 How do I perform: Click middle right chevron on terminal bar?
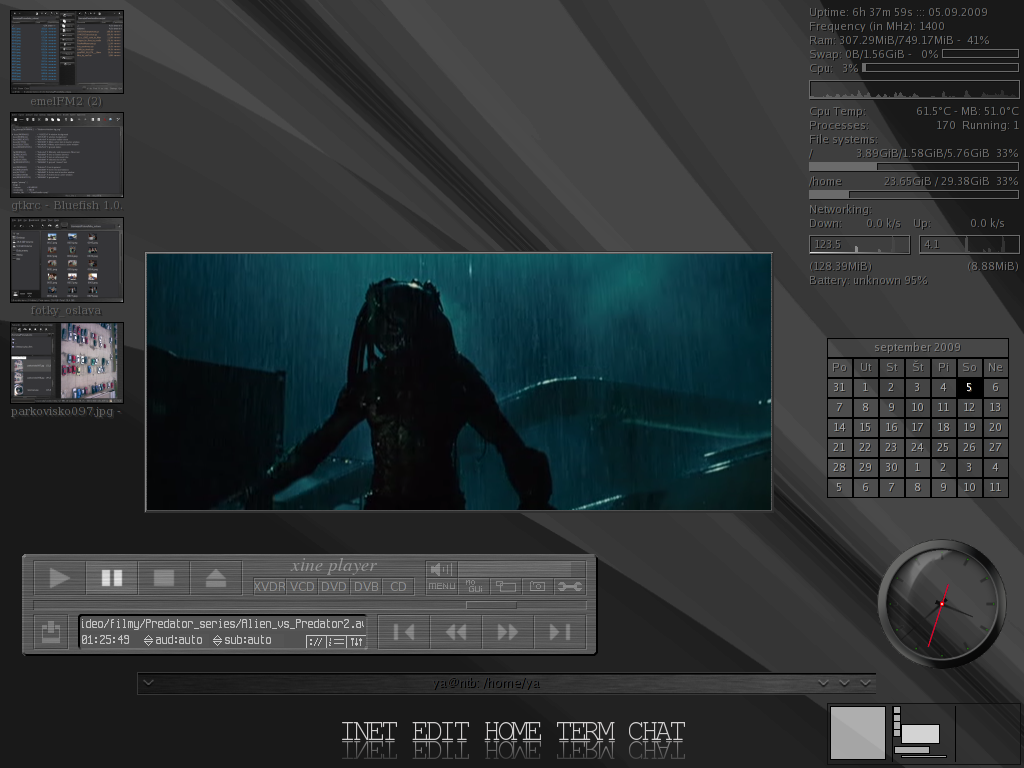[x=844, y=683]
